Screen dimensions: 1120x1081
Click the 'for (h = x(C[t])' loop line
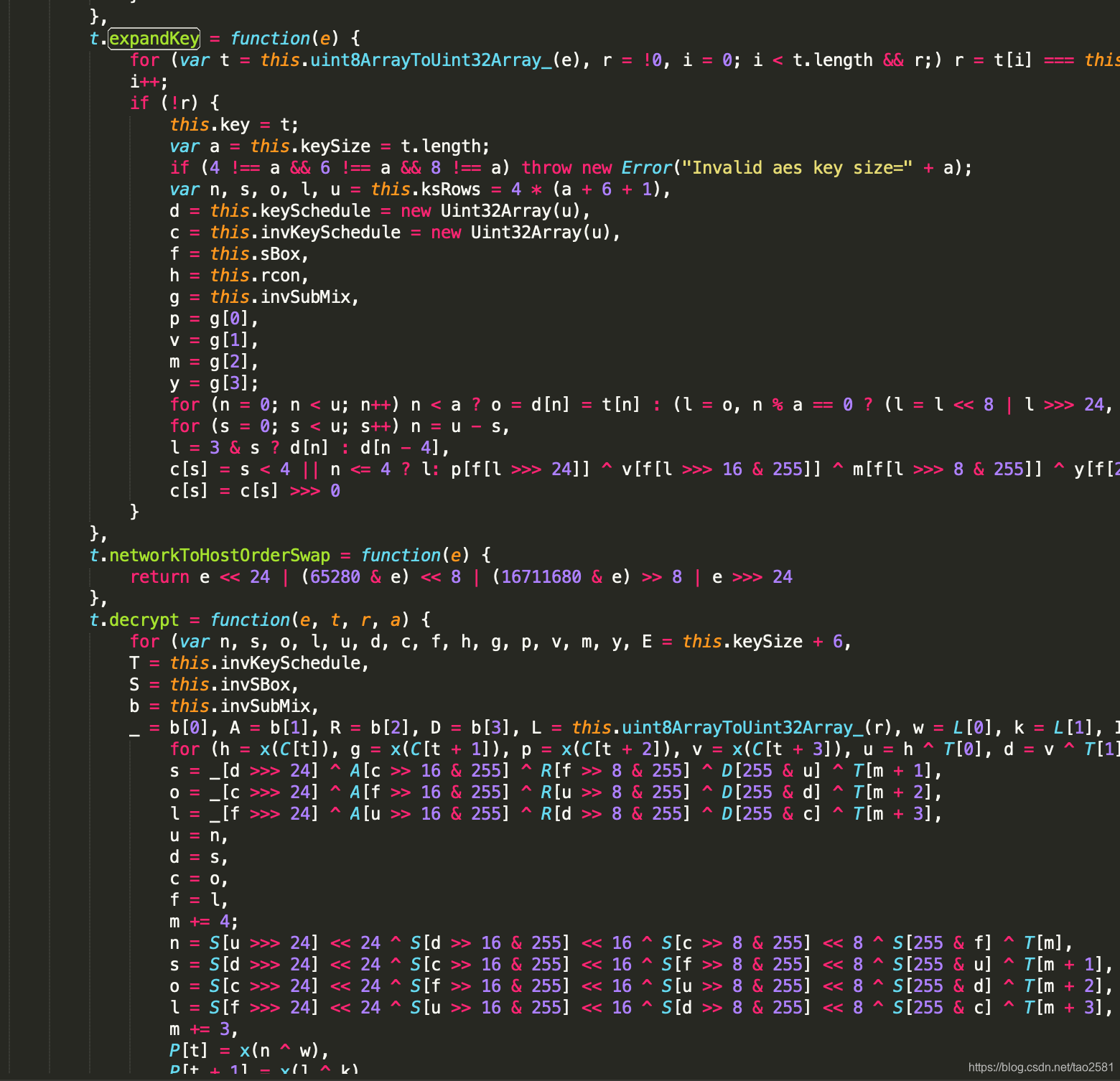pos(645,749)
